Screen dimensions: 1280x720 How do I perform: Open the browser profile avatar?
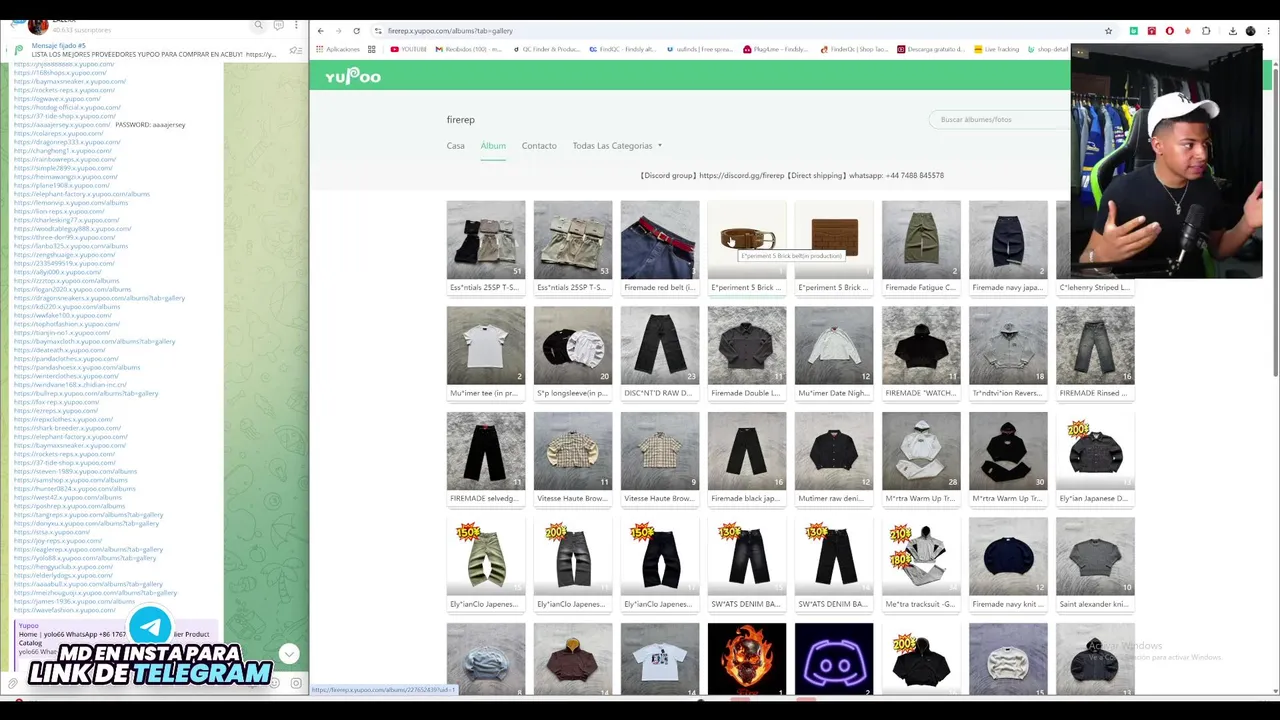tap(1250, 31)
